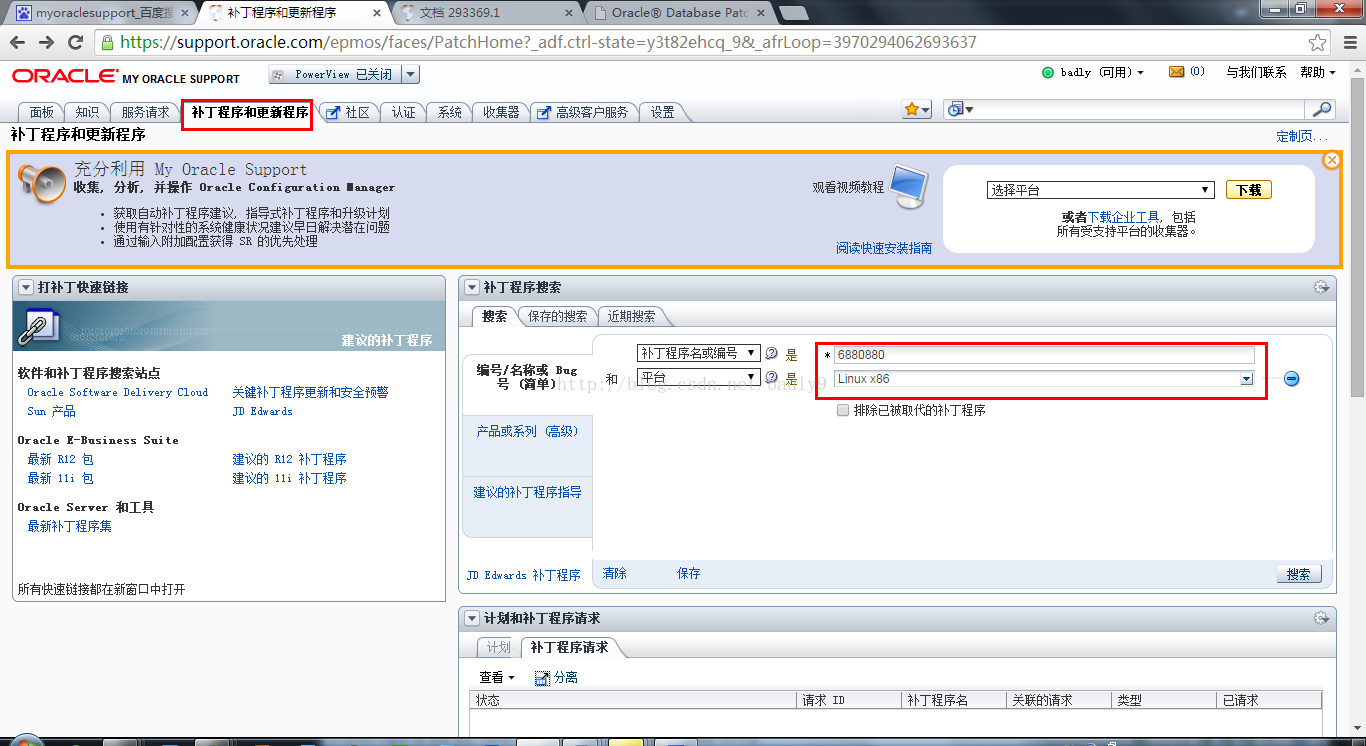Click the 最新补丁程序集 link
This screenshot has height=746, width=1366.
[69, 526]
